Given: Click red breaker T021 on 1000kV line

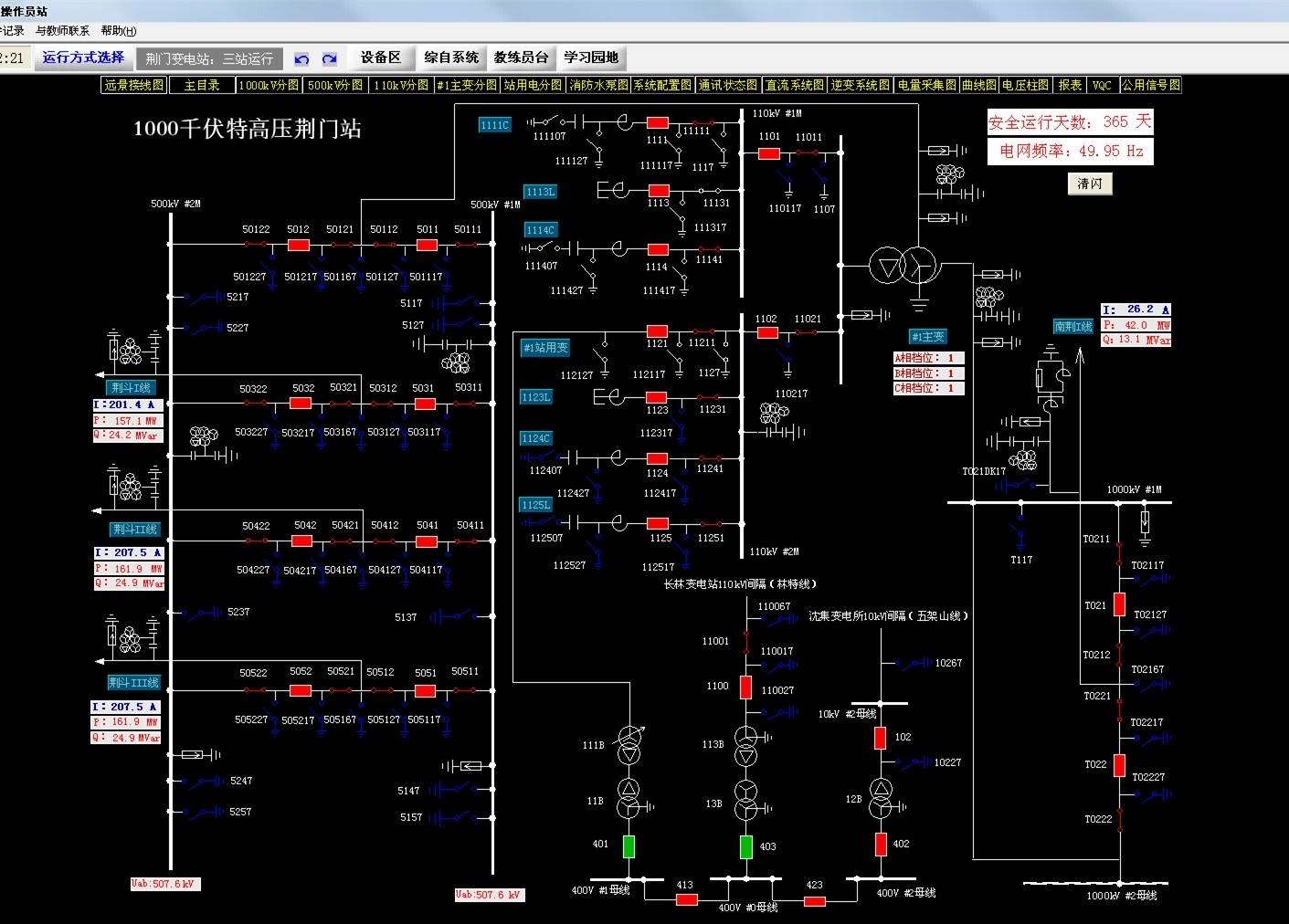Looking at the screenshot, I should tap(1119, 604).
